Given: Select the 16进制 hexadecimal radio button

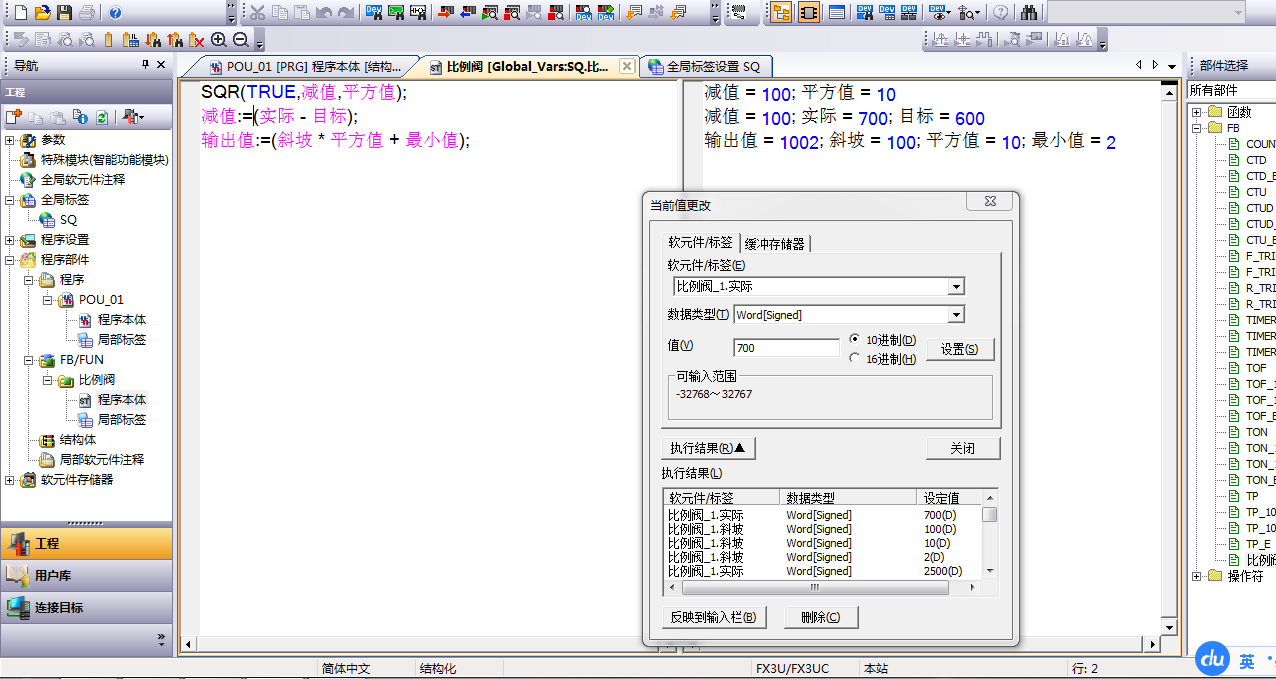Looking at the screenshot, I should 854,358.
